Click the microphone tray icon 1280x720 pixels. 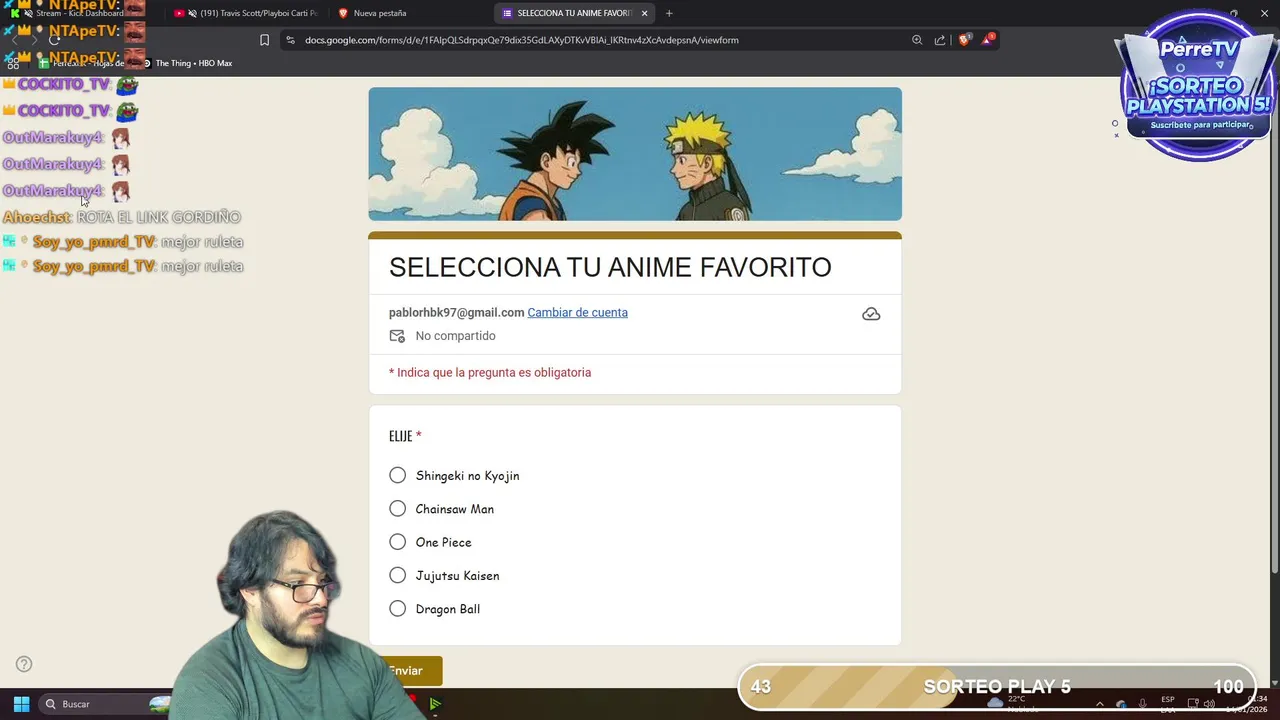(1142, 704)
